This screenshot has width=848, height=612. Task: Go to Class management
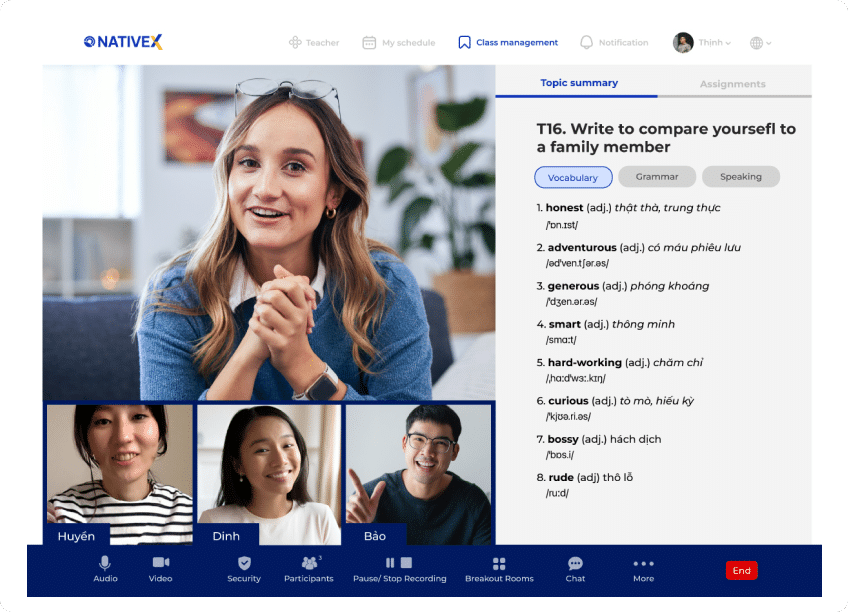click(x=507, y=43)
